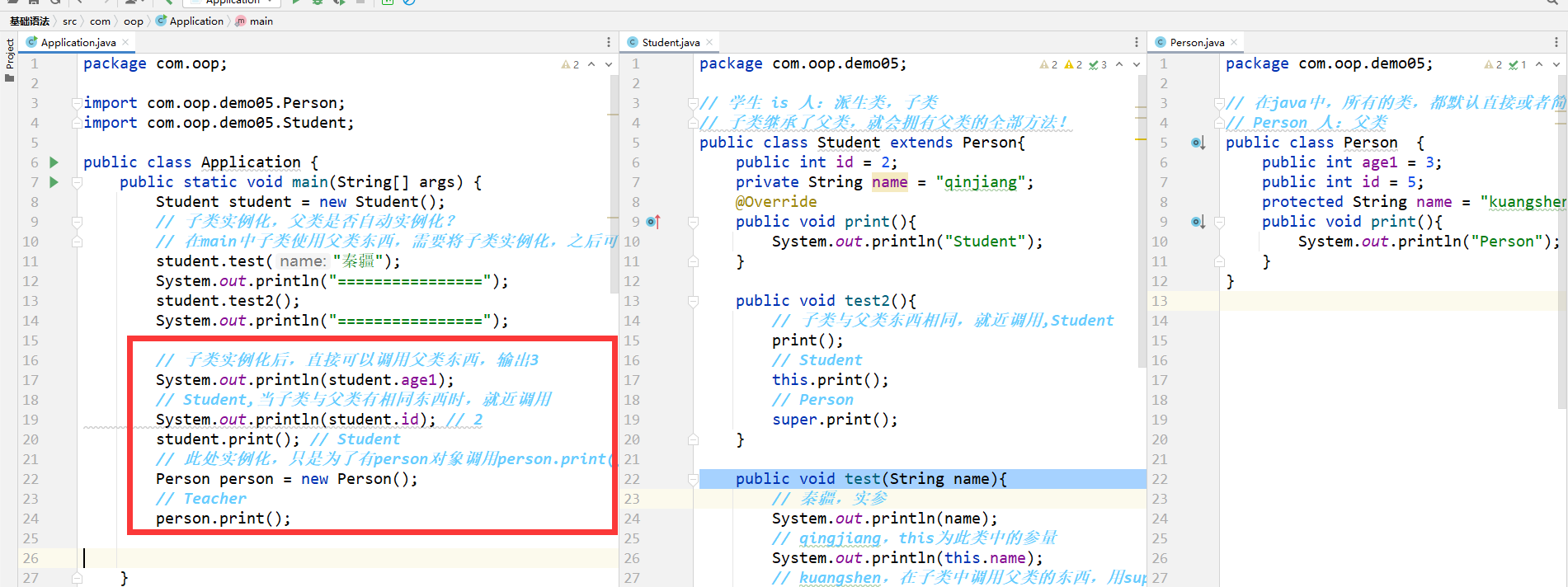Click subclass gutter icon on Person class line
The image size is (1568, 587).
click(x=1198, y=143)
